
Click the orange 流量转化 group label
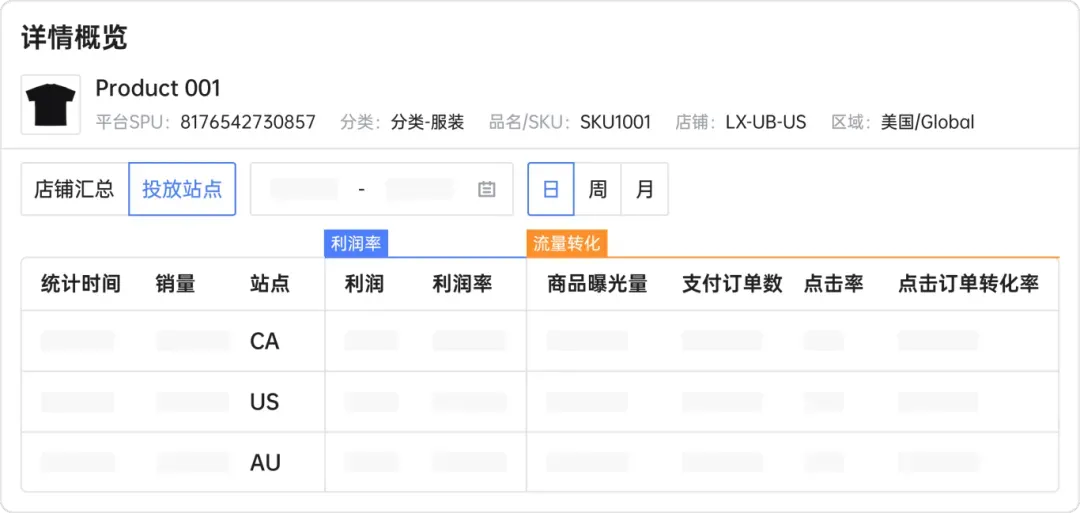pyautogui.click(x=567, y=244)
